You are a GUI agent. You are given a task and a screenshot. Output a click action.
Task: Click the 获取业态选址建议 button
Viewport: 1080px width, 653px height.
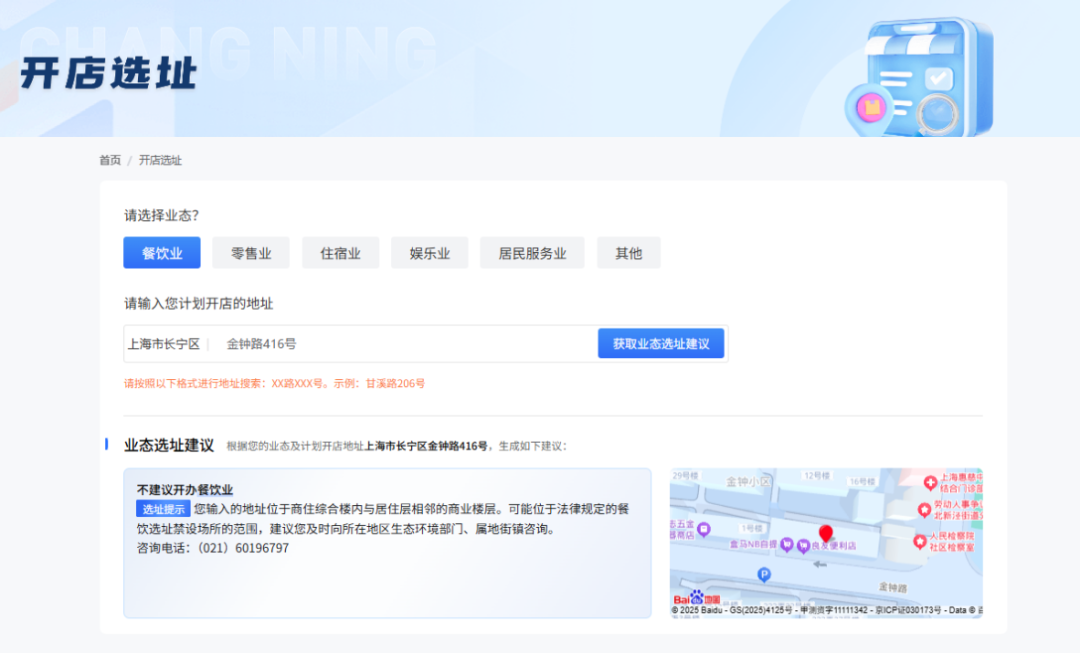tap(661, 342)
